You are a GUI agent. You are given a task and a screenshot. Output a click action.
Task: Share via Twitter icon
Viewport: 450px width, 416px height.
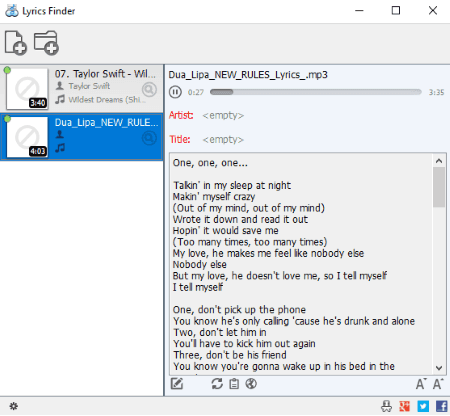(x=423, y=406)
